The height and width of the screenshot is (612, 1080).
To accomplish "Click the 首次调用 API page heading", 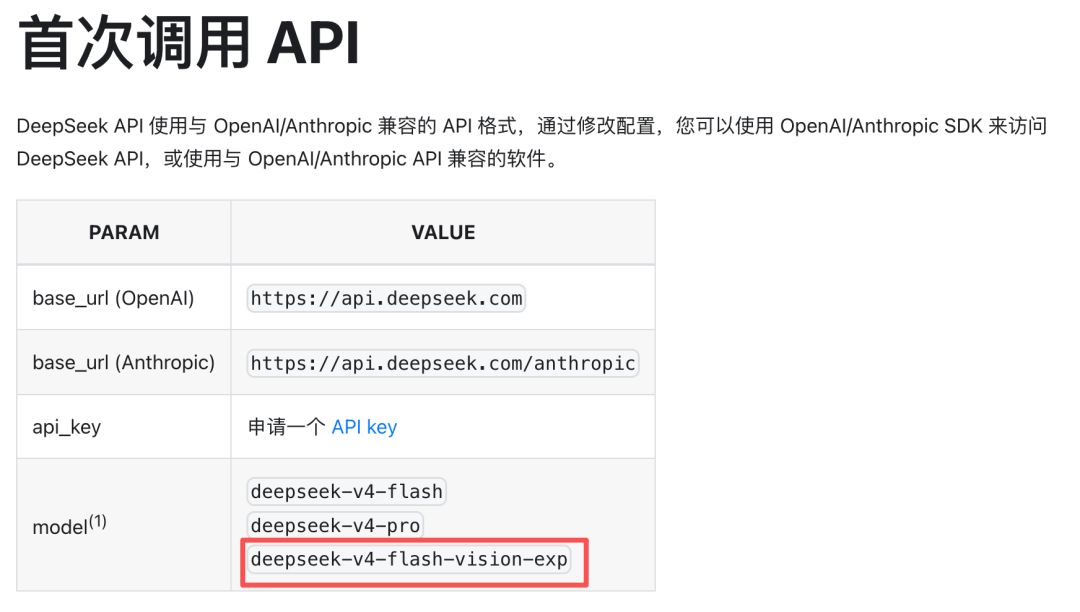I will pos(189,43).
